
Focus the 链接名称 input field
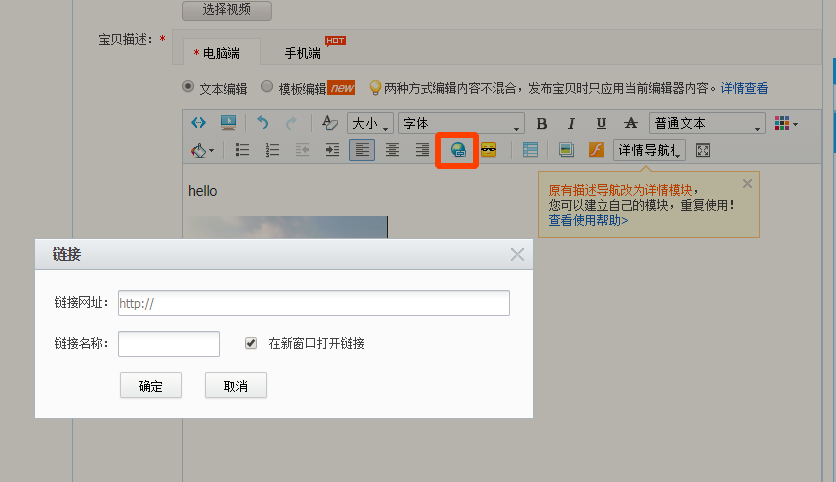point(169,344)
